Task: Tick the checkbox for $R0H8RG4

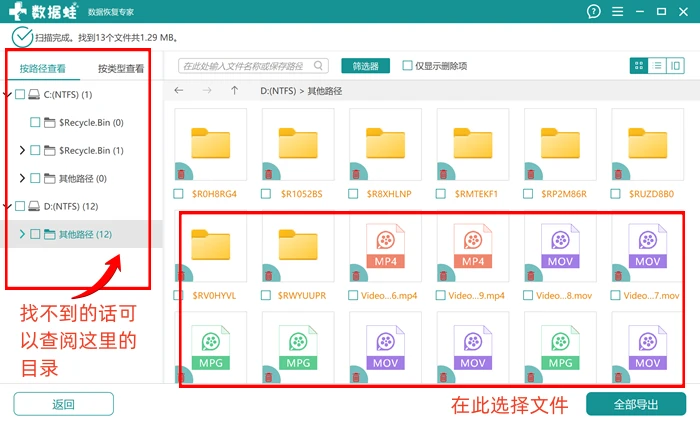Action: click(x=178, y=194)
